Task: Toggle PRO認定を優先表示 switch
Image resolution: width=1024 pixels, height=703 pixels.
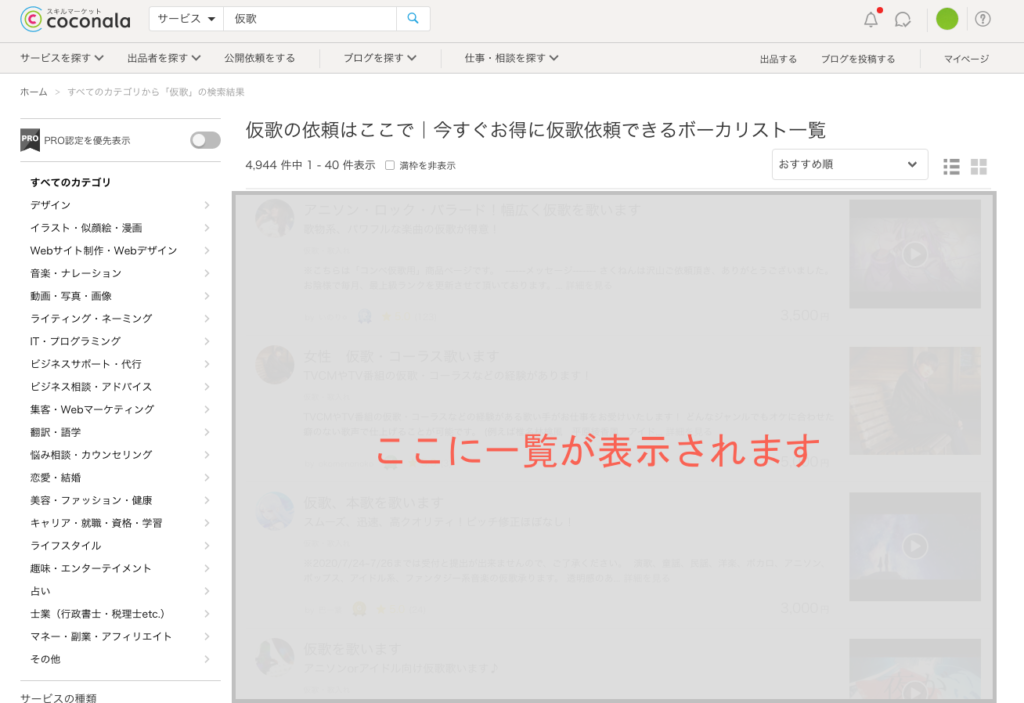Action: click(x=205, y=140)
